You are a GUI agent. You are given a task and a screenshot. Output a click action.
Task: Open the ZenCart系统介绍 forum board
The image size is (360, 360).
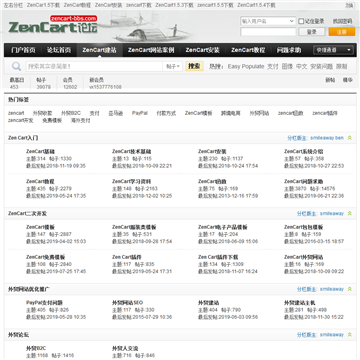[304, 151]
